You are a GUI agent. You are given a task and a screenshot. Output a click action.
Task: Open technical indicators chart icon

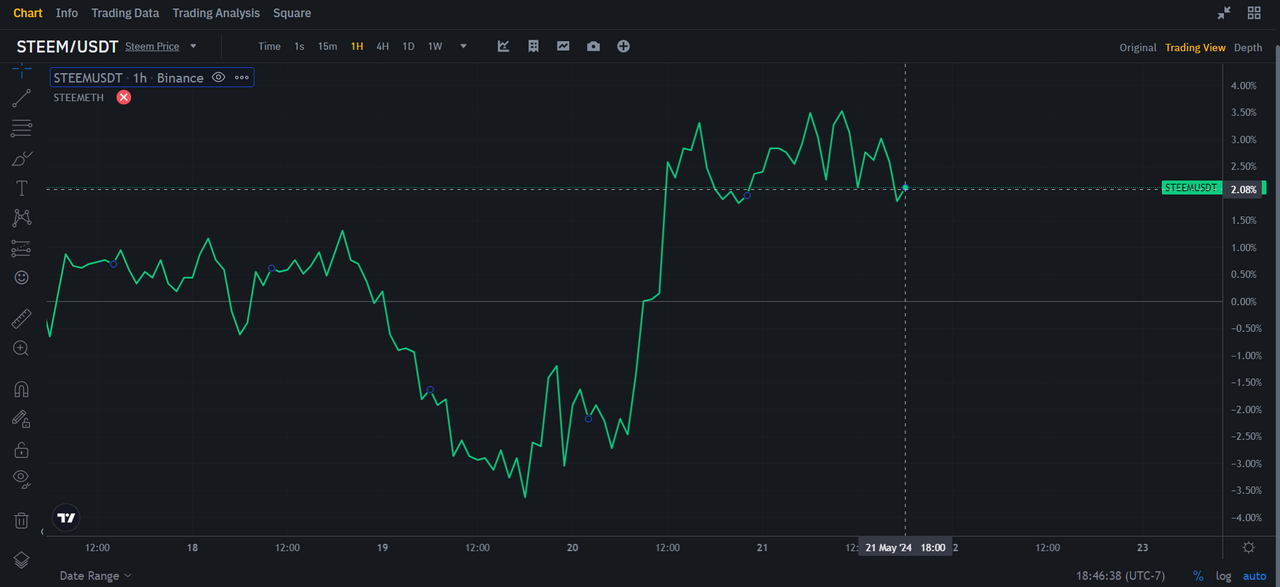504,46
